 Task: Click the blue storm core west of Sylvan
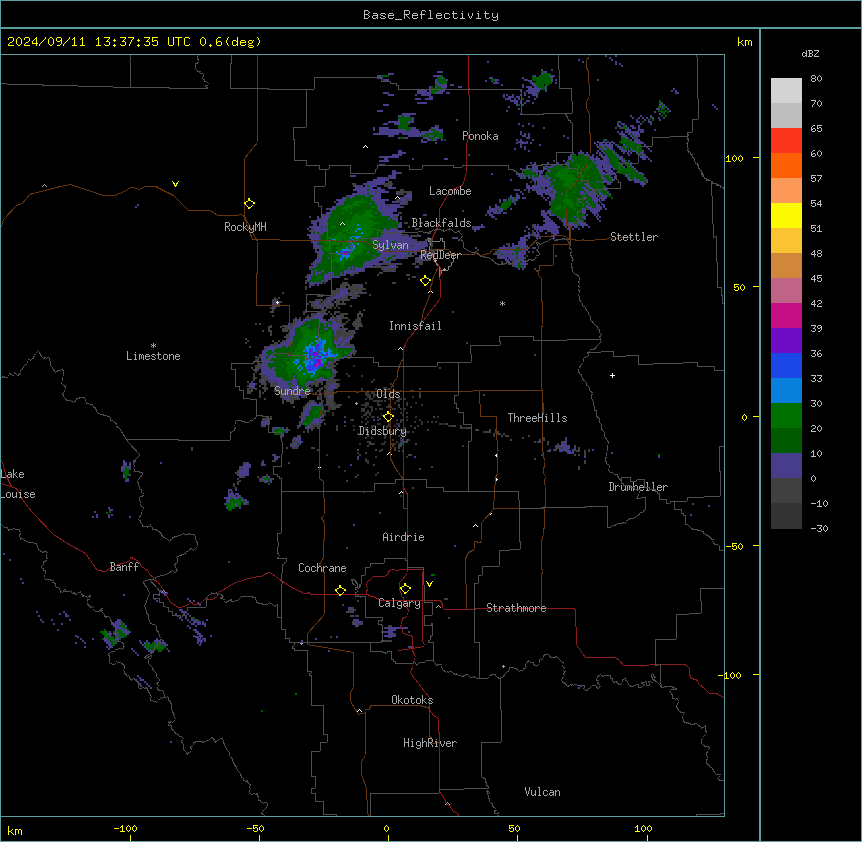coord(345,252)
